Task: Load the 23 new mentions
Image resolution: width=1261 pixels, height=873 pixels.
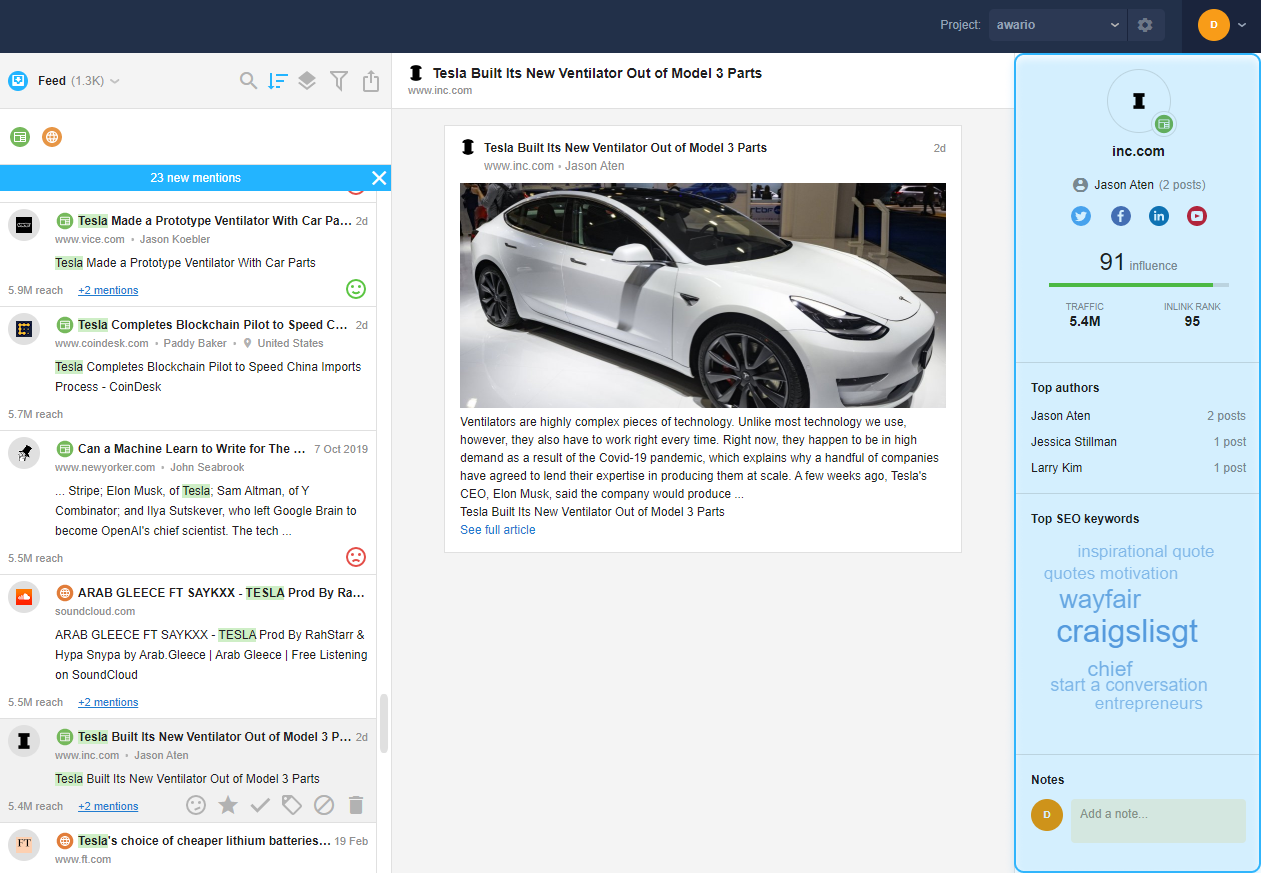Action: 196,178
